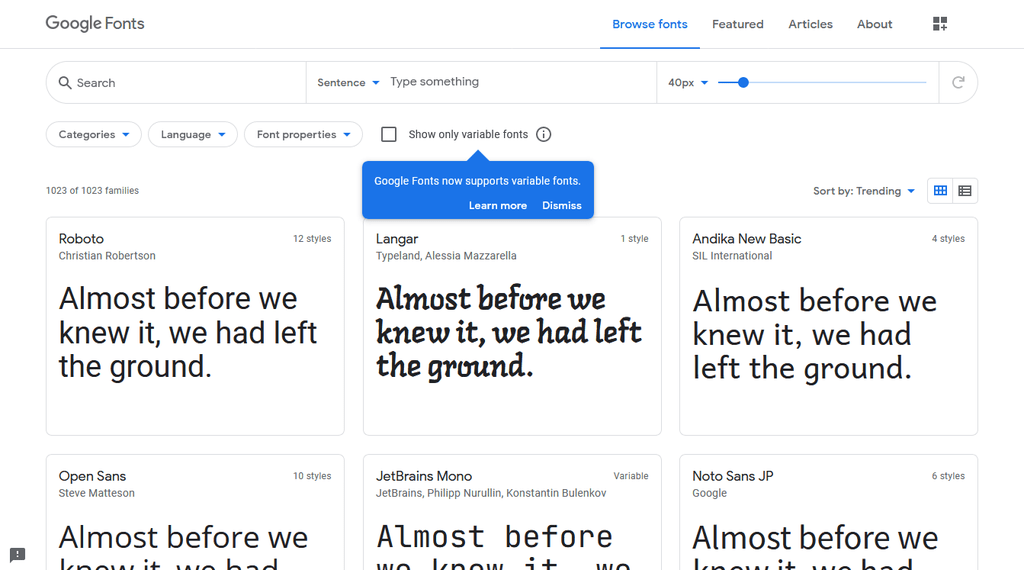Open the Open Sans font card
The image size is (1024, 570).
click(x=195, y=513)
